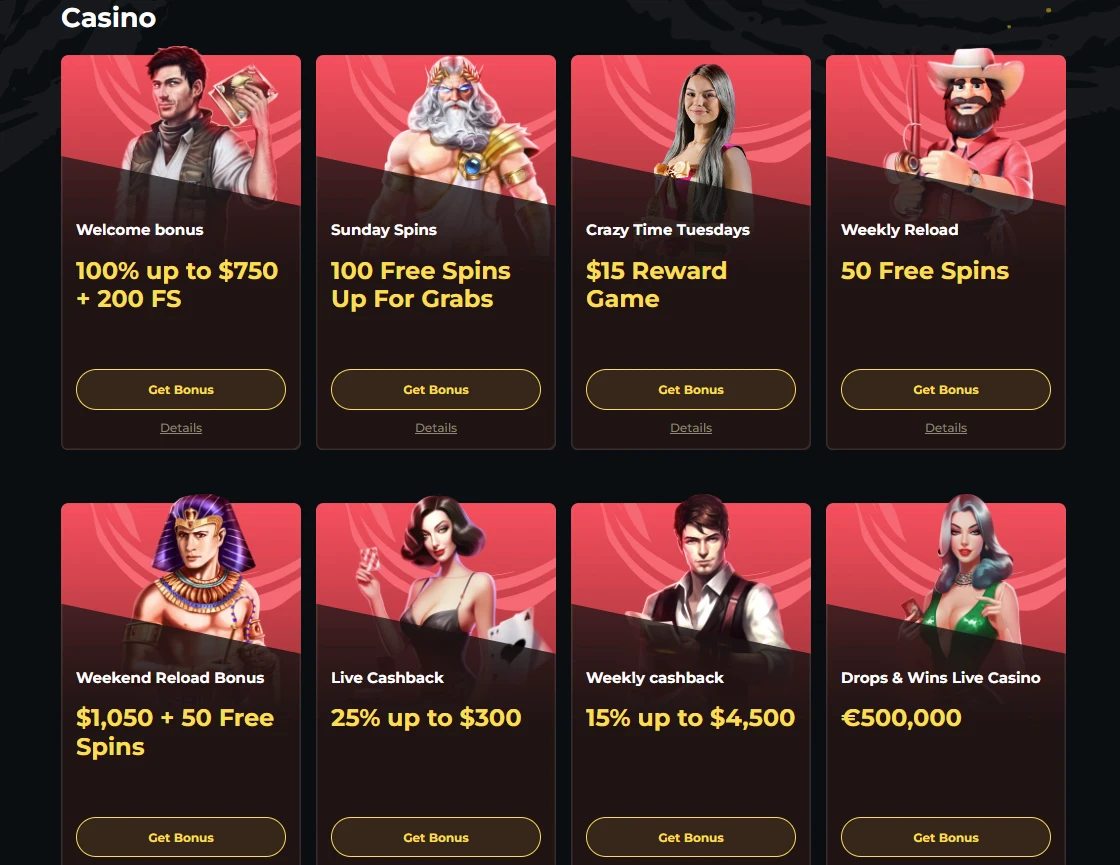Click Get Bonus under Welcome bonus

[x=181, y=389]
